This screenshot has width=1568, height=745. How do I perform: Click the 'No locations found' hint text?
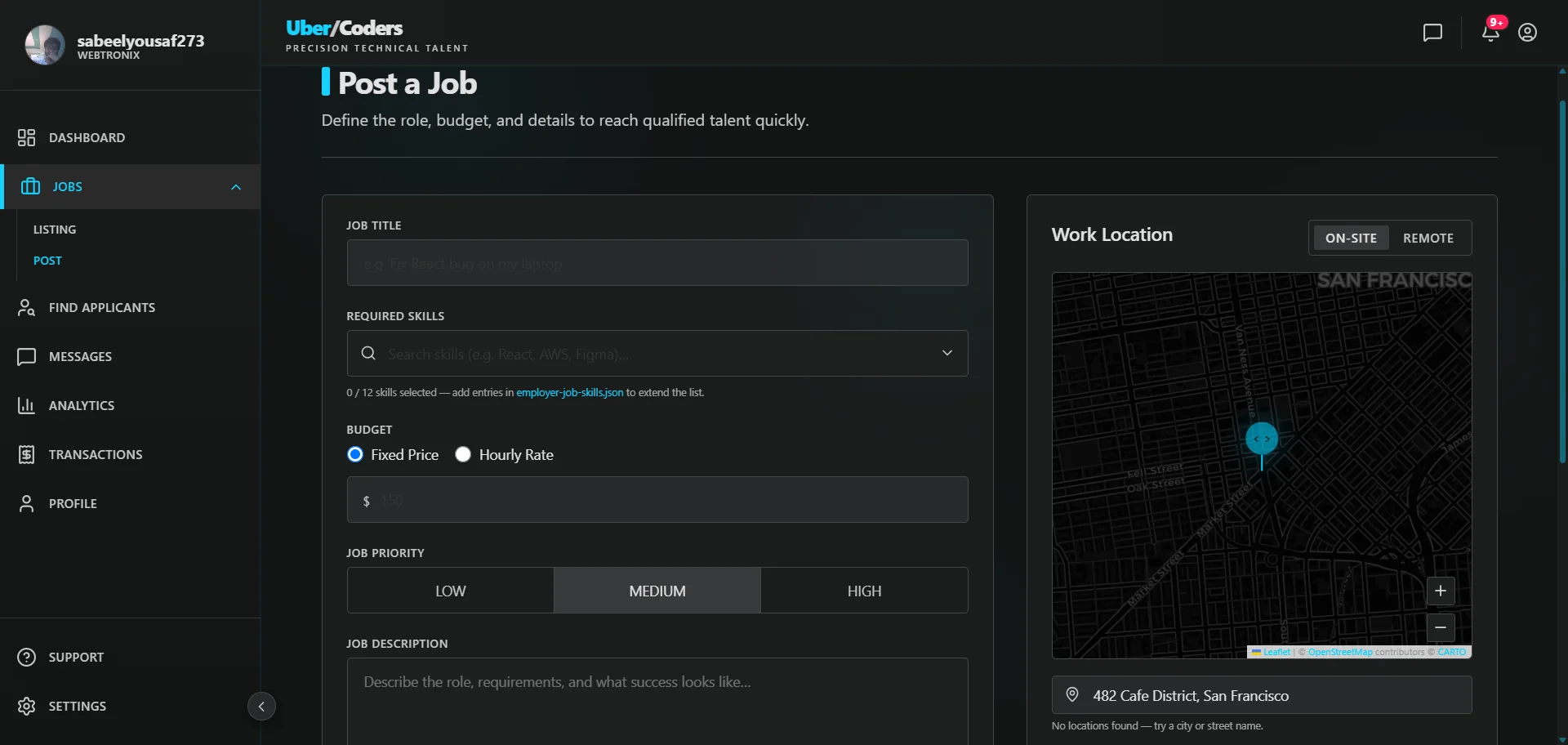[x=1157, y=725]
